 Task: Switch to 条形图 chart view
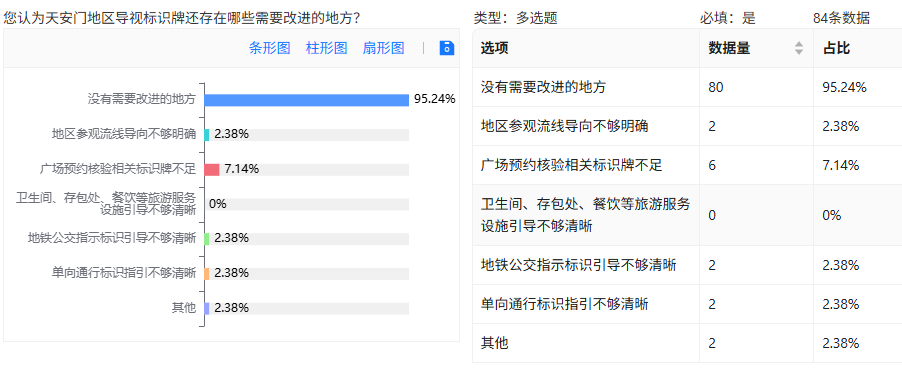tap(269, 48)
